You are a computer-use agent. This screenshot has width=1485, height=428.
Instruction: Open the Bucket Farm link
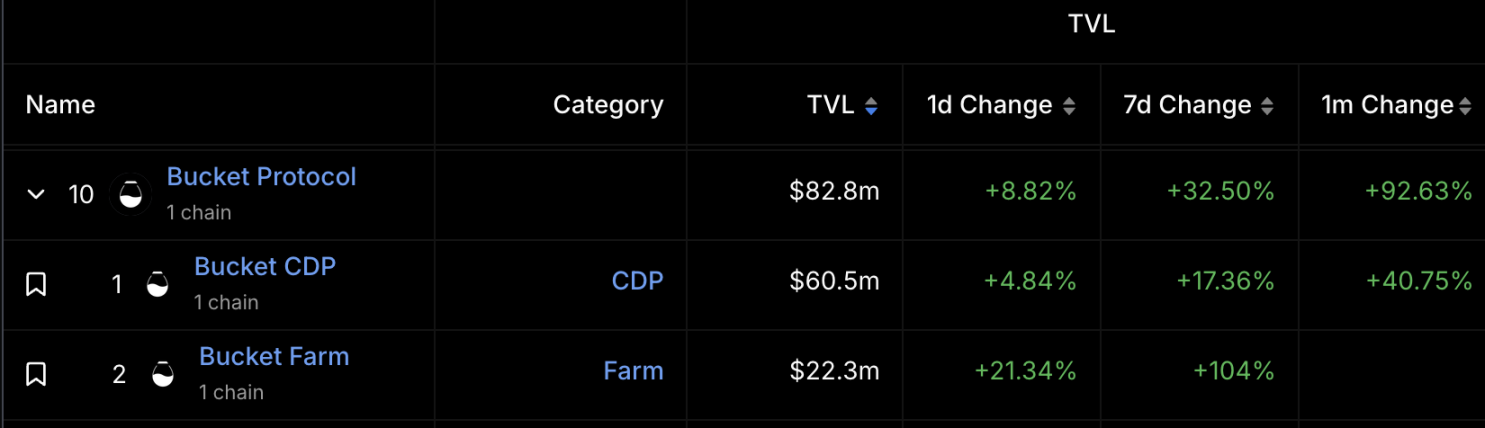[274, 357]
